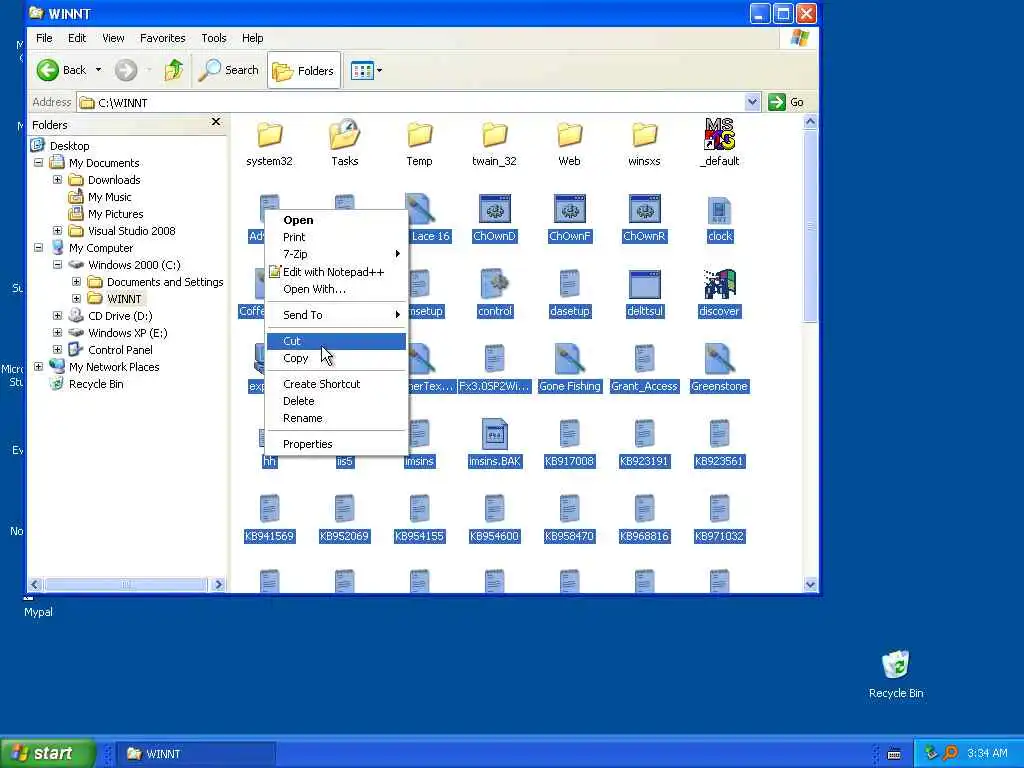Click the folder pane scroll right arrow
The width and height of the screenshot is (1024, 768).
pos(219,584)
